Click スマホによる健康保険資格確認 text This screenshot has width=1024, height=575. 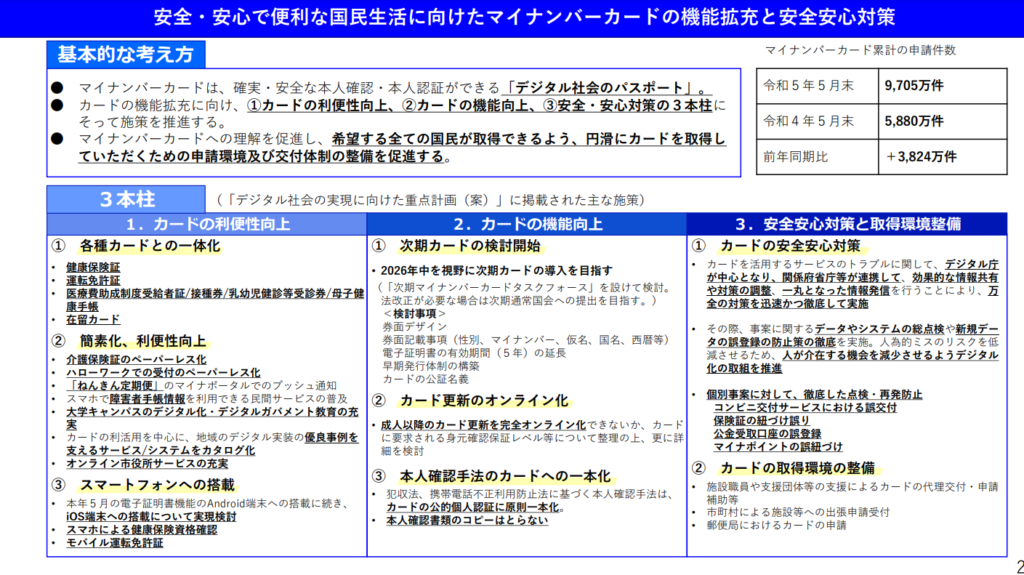[141, 529]
